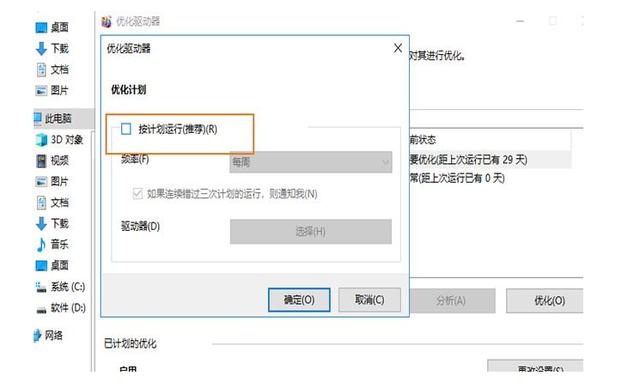Open the Videos (视频) folder icon
The height and width of the screenshot is (388, 640).
(41, 160)
